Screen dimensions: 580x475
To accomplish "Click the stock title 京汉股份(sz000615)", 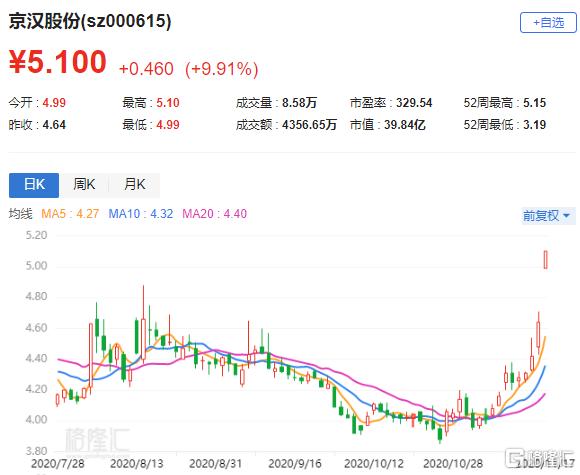I will tap(90, 21).
